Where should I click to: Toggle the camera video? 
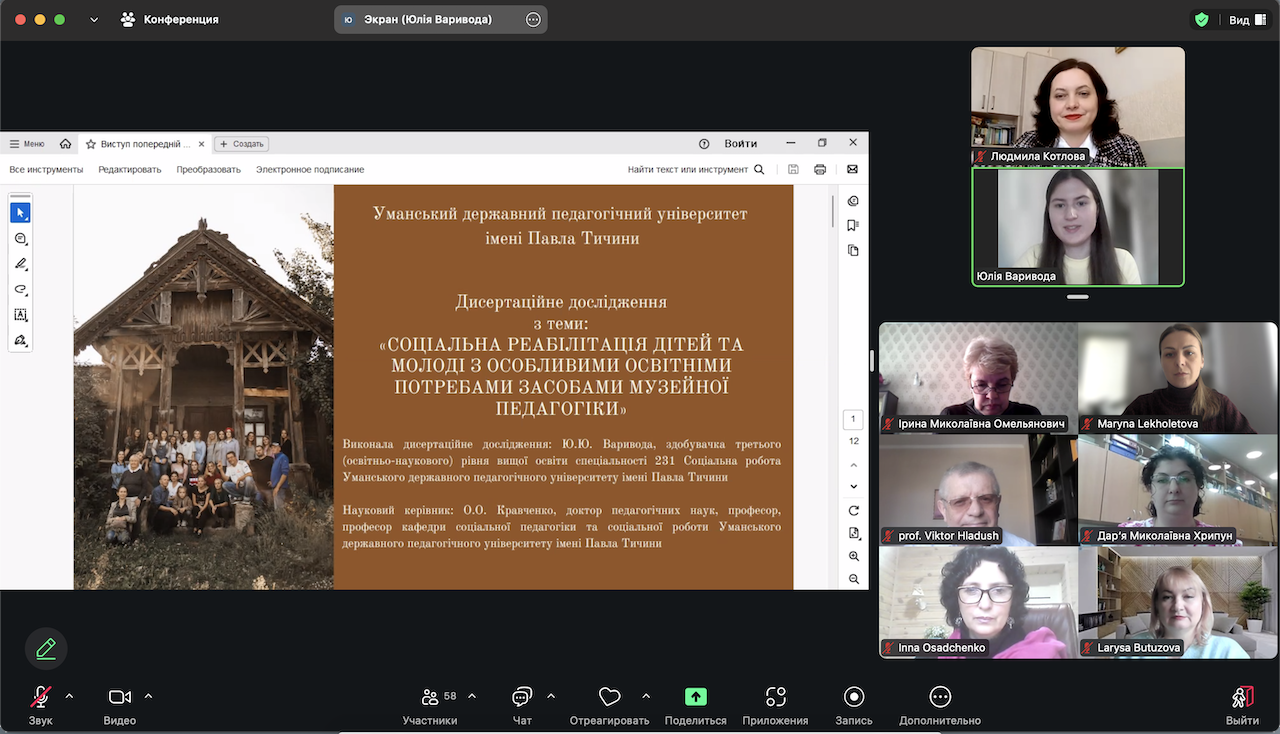120,697
